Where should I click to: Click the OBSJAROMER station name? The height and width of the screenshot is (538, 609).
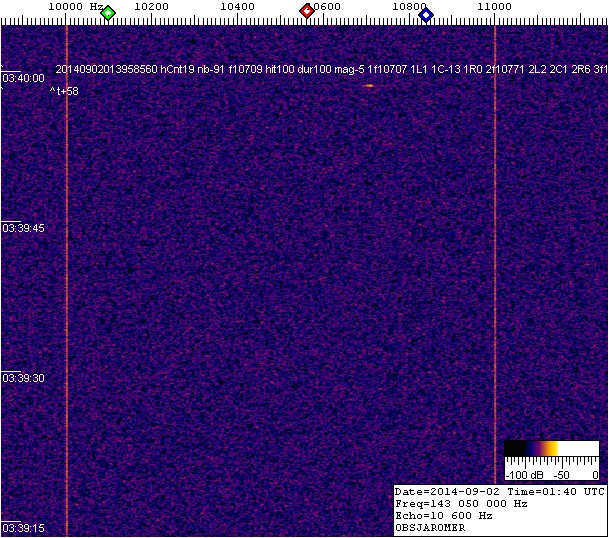point(430,528)
